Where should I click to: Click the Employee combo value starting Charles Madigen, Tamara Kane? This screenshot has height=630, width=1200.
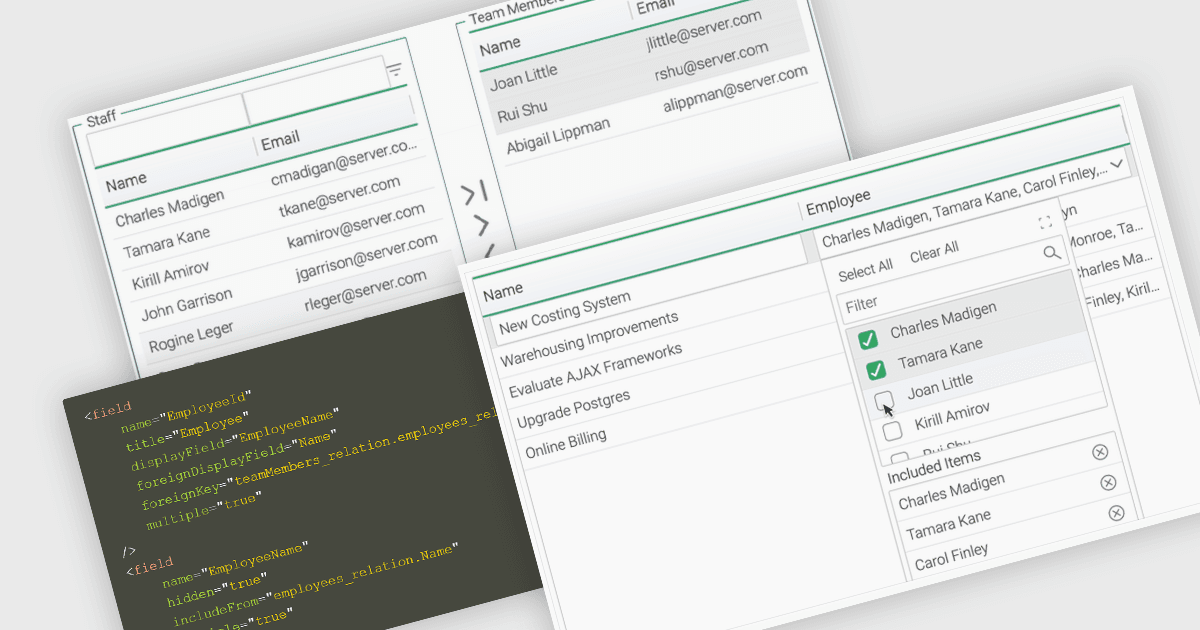[x=965, y=208]
